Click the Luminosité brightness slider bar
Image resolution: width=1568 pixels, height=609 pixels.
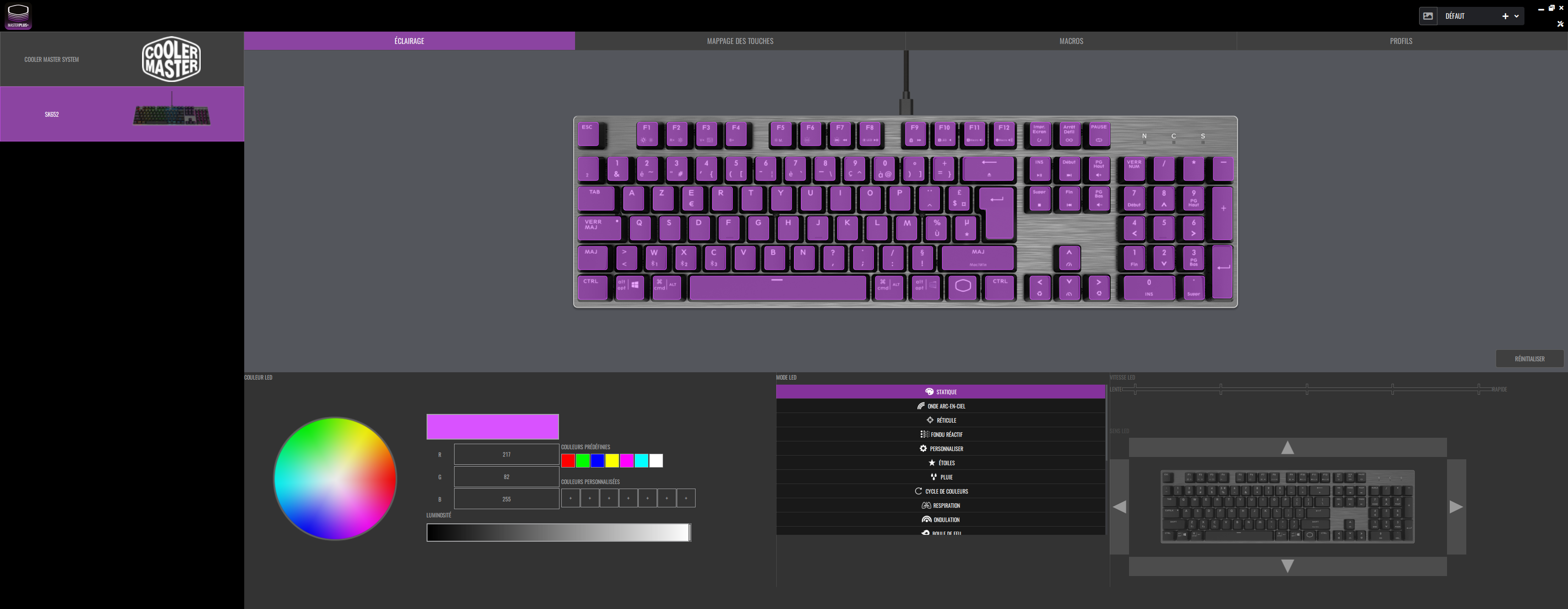[x=558, y=533]
